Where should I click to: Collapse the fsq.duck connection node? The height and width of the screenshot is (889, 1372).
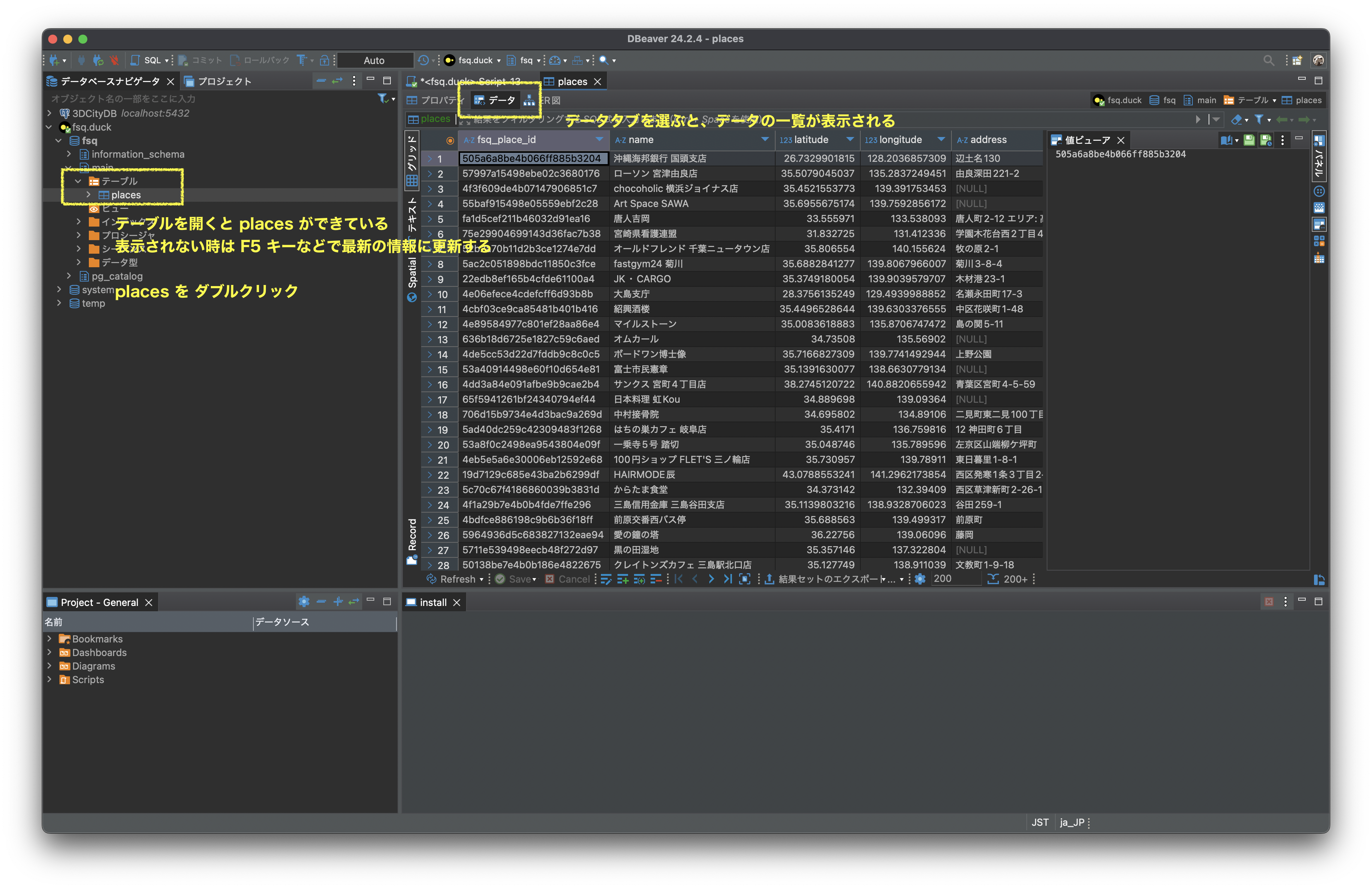tap(49, 127)
